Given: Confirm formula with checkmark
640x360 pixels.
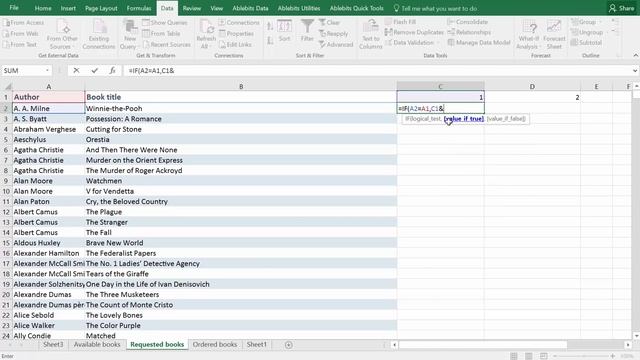Looking at the screenshot, I should 94,71.
